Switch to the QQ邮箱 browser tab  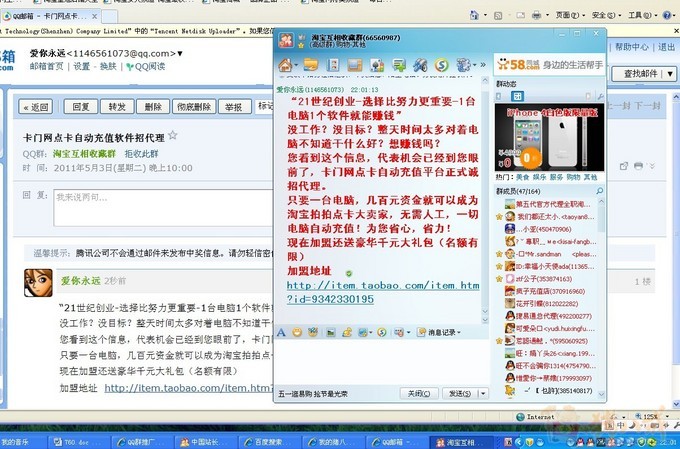[x=50, y=16]
